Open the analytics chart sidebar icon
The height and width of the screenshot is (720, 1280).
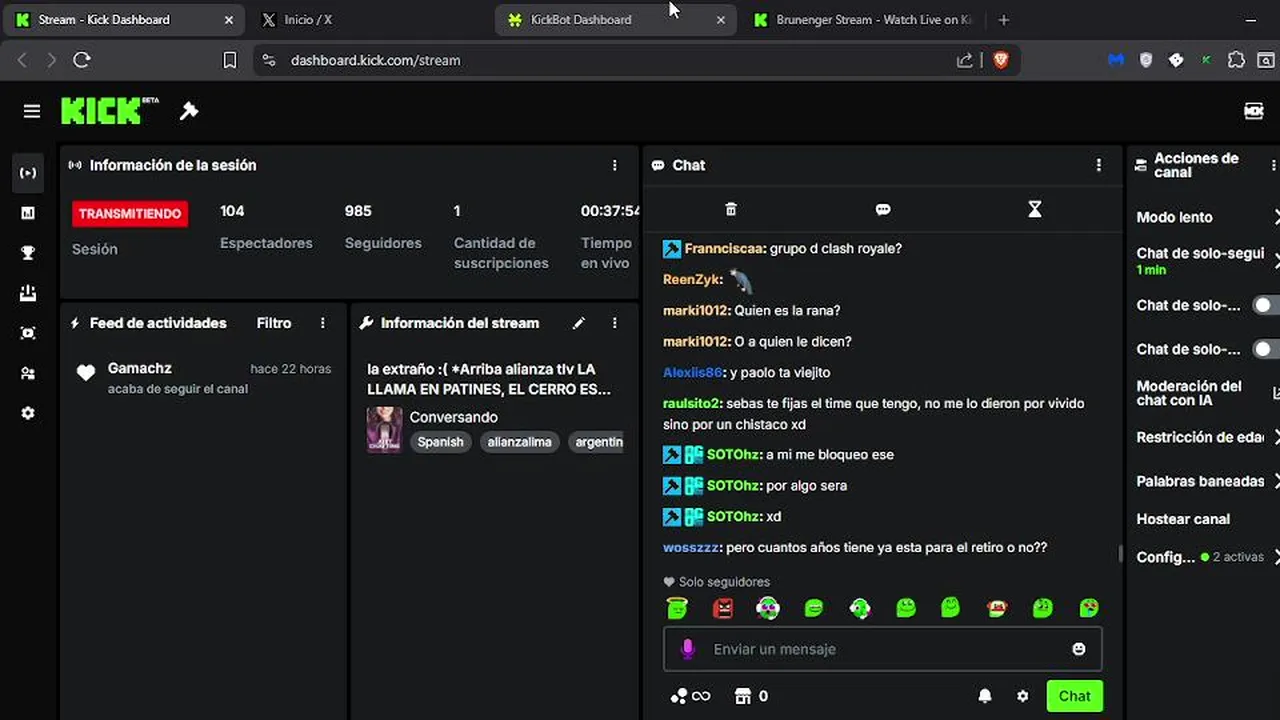[28, 213]
